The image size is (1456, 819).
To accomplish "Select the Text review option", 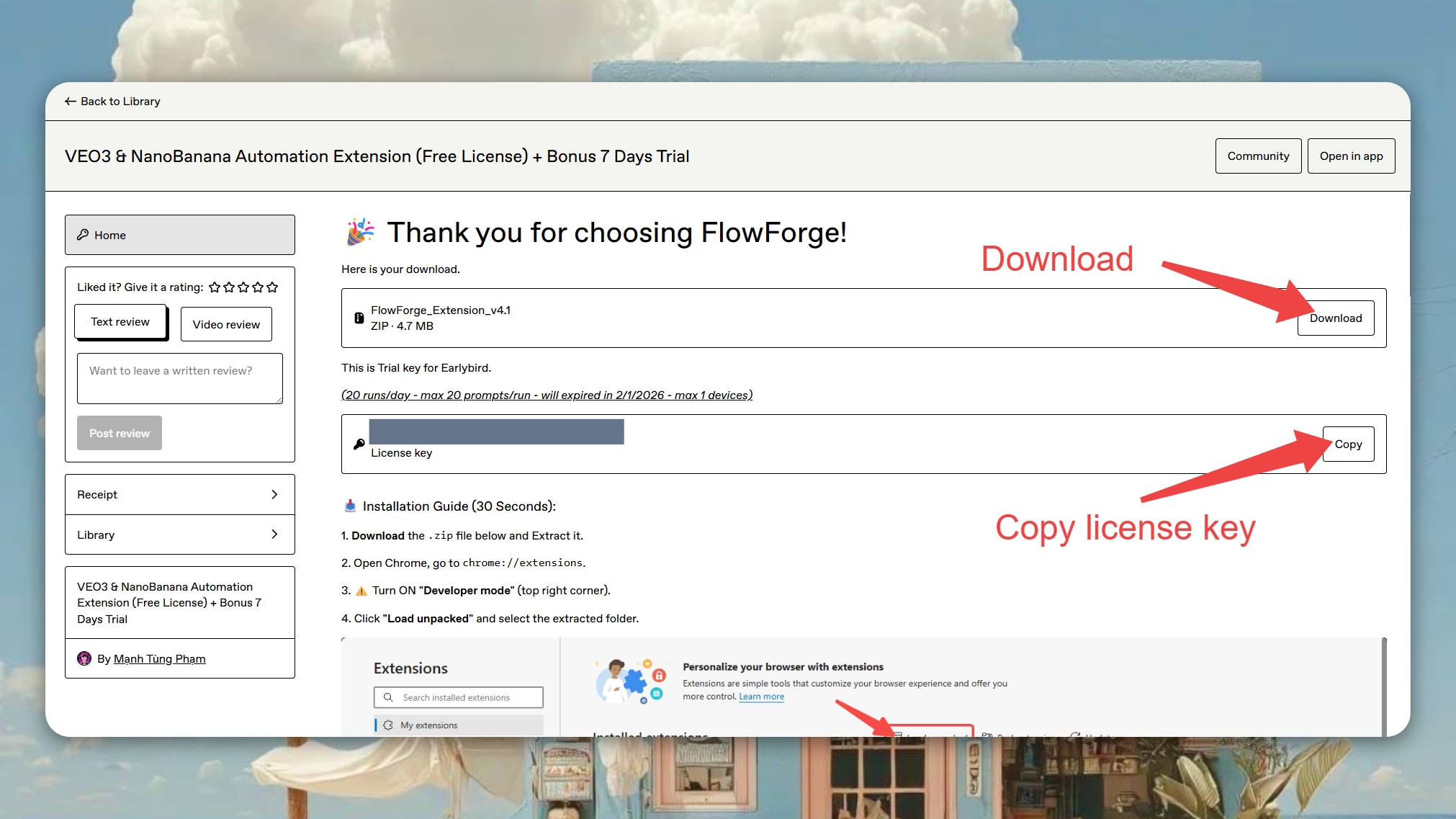I will coord(120,322).
